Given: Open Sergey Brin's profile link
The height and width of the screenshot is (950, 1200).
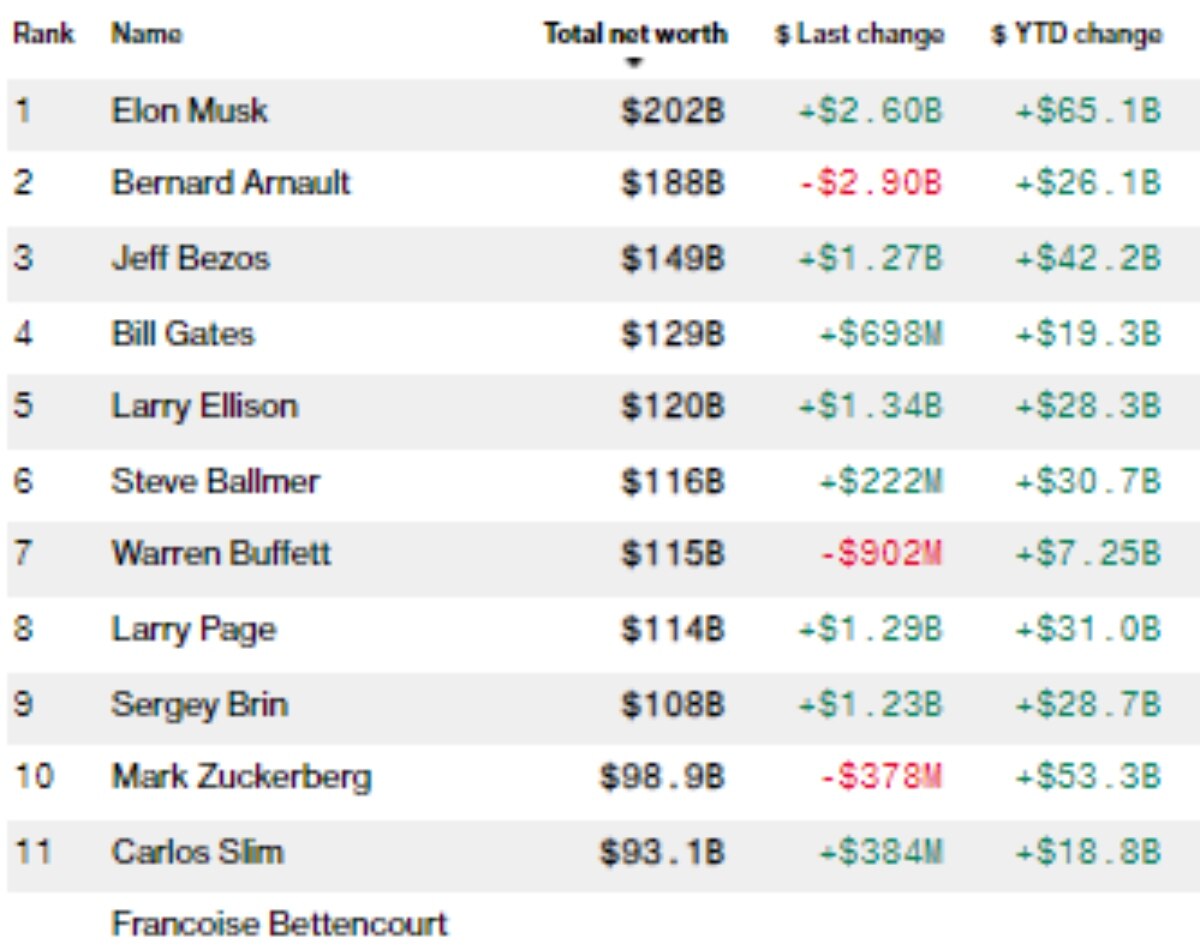Looking at the screenshot, I should point(199,704).
